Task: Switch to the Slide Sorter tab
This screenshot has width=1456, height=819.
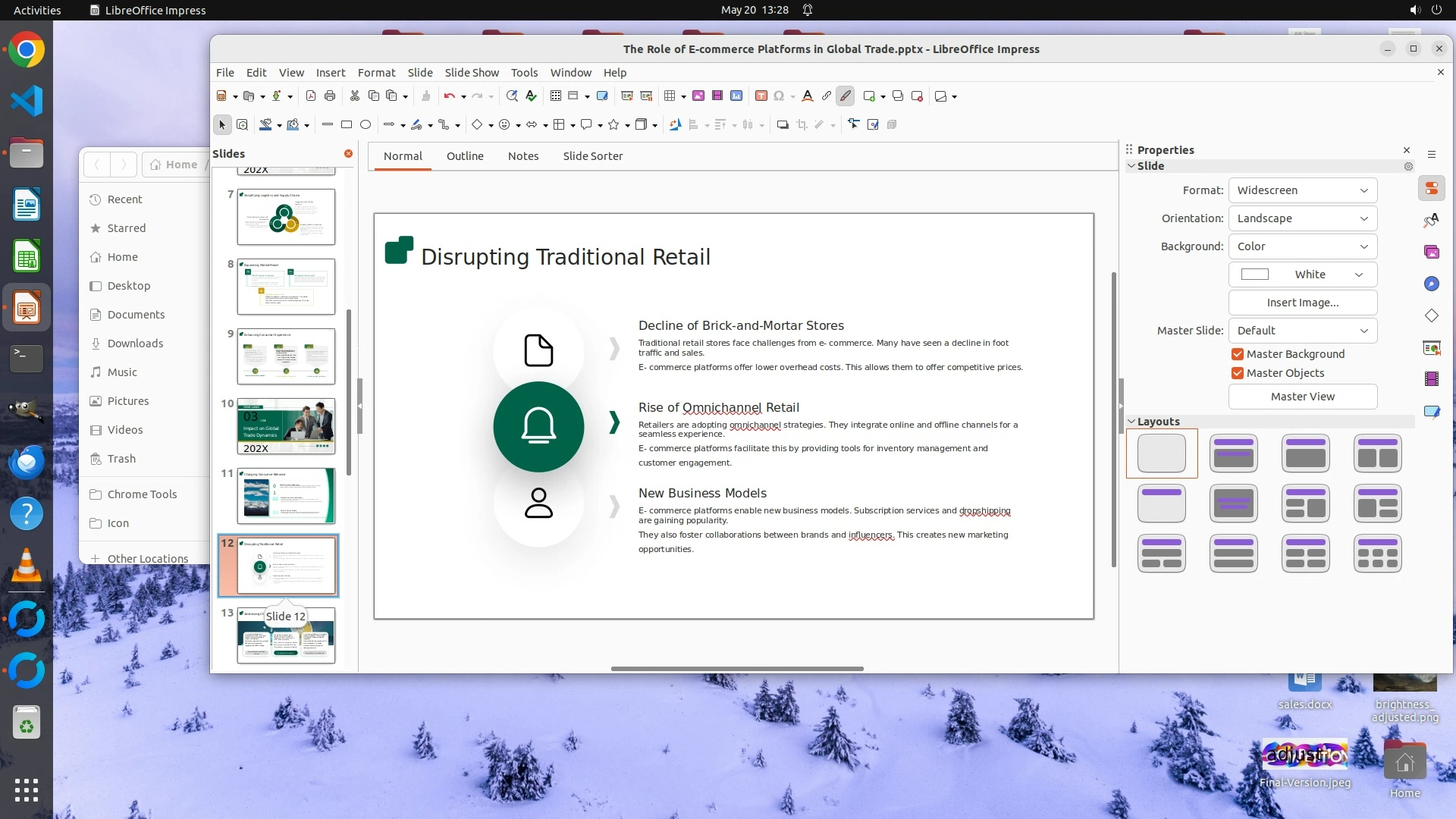Action: coord(592,156)
